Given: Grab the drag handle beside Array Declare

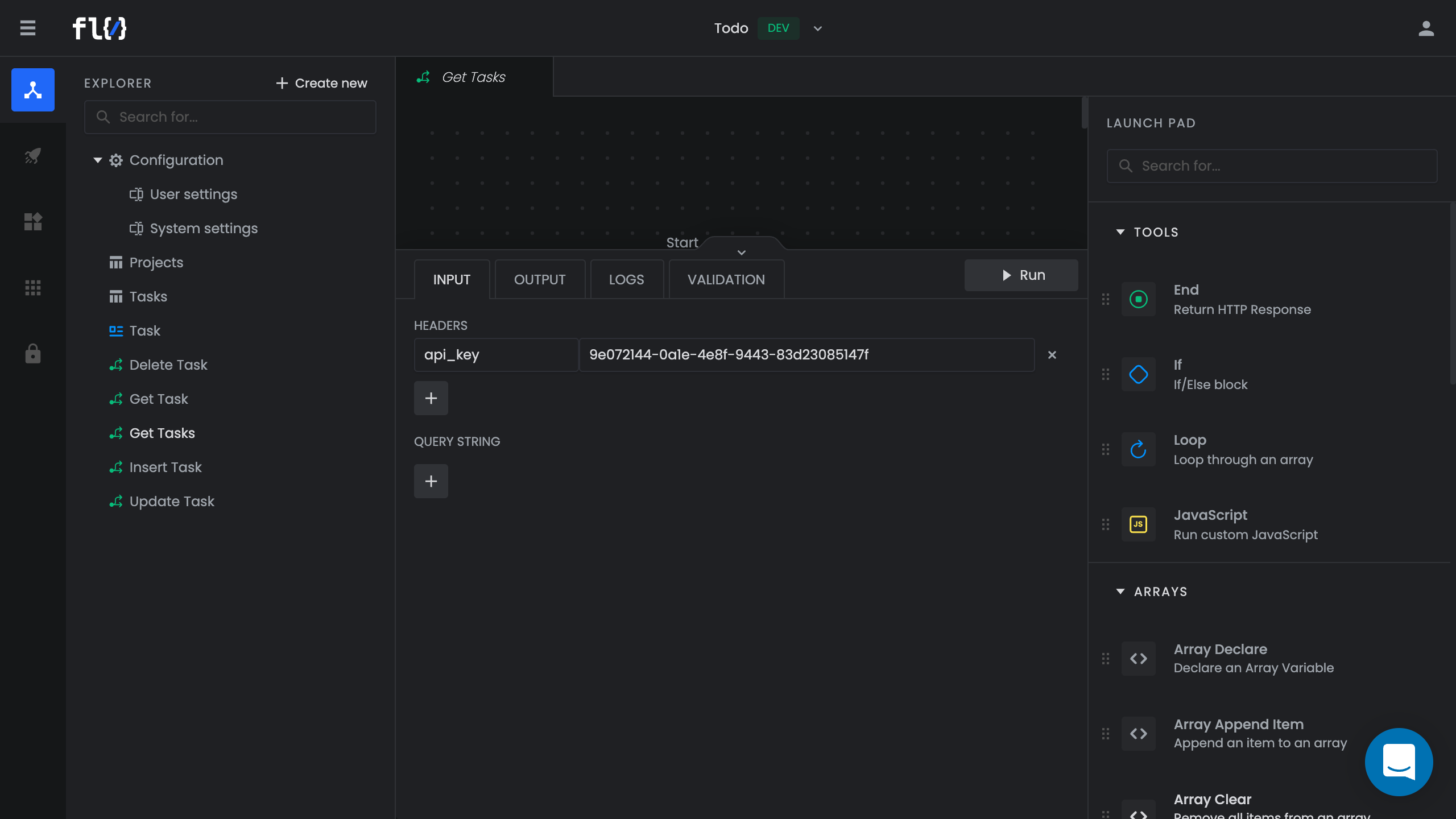Looking at the screenshot, I should click(x=1106, y=659).
